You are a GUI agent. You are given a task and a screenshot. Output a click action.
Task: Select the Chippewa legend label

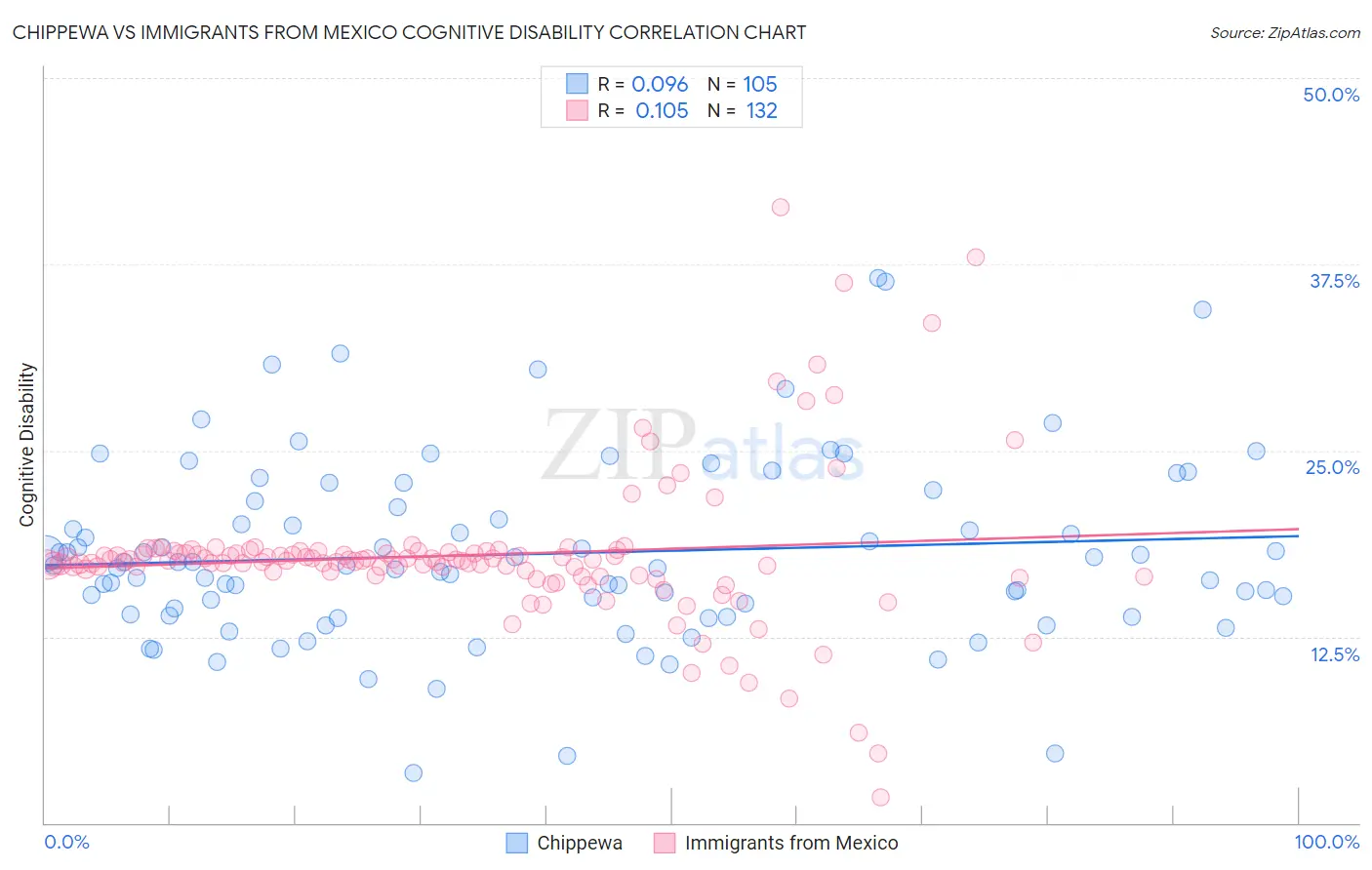(x=580, y=843)
